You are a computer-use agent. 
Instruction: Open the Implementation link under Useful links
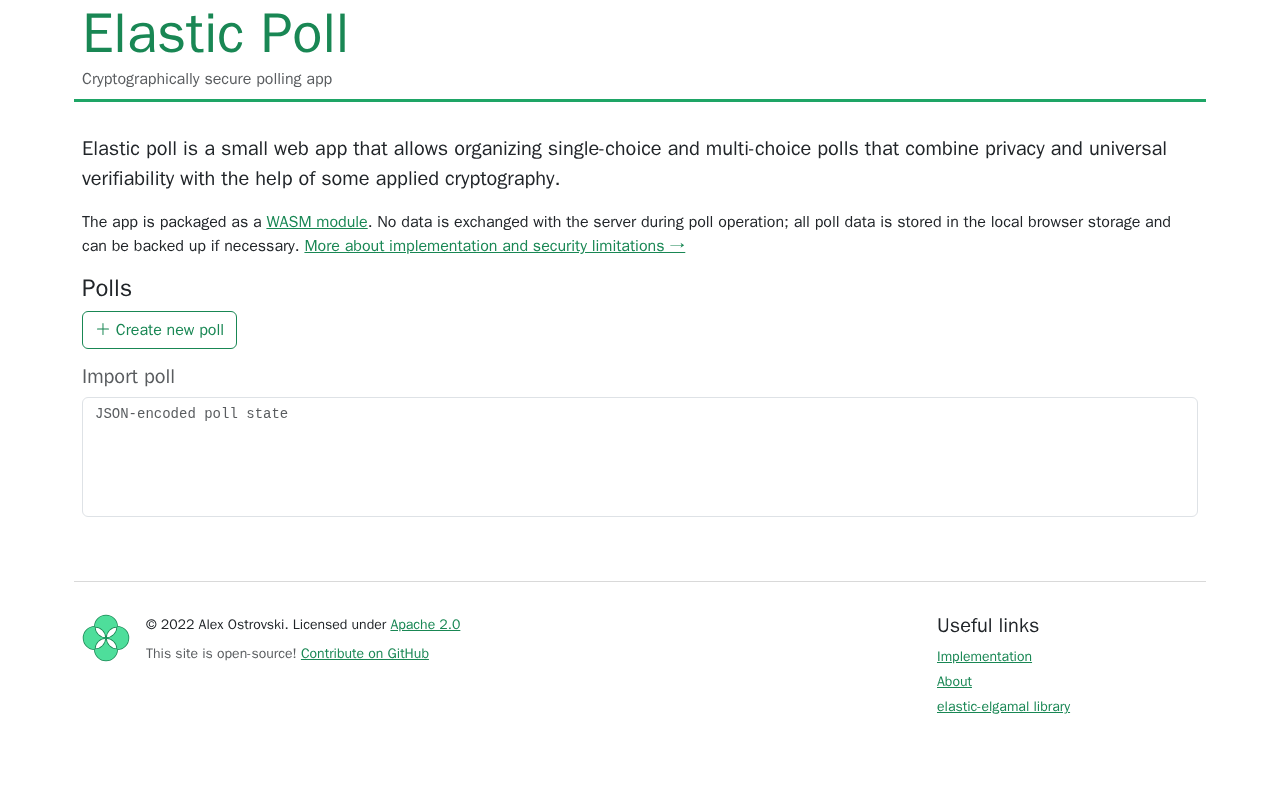pyautogui.click(x=984, y=657)
